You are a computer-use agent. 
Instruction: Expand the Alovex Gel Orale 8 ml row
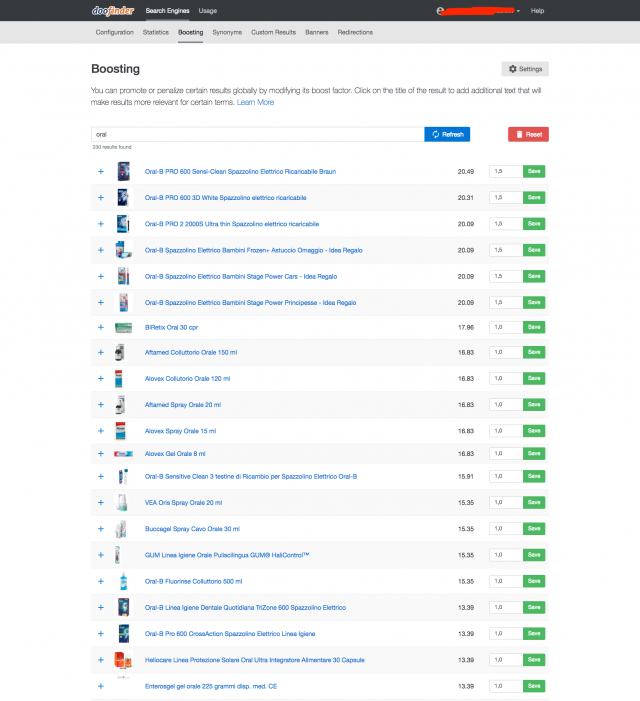(x=101, y=454)
